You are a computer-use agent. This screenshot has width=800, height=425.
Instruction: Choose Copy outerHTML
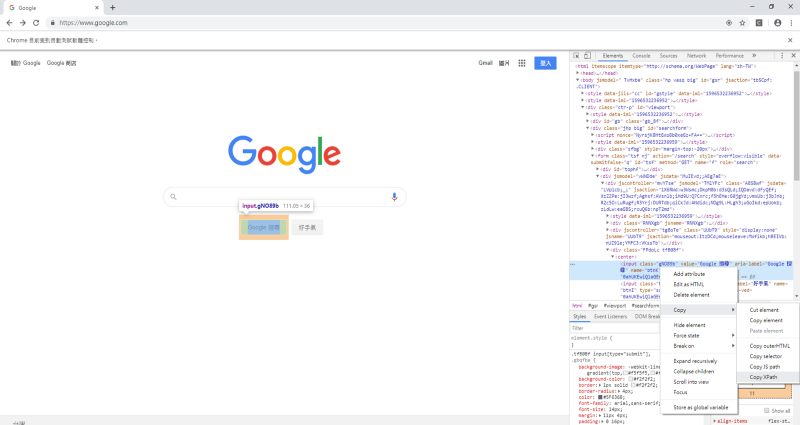tap(767, 345)
